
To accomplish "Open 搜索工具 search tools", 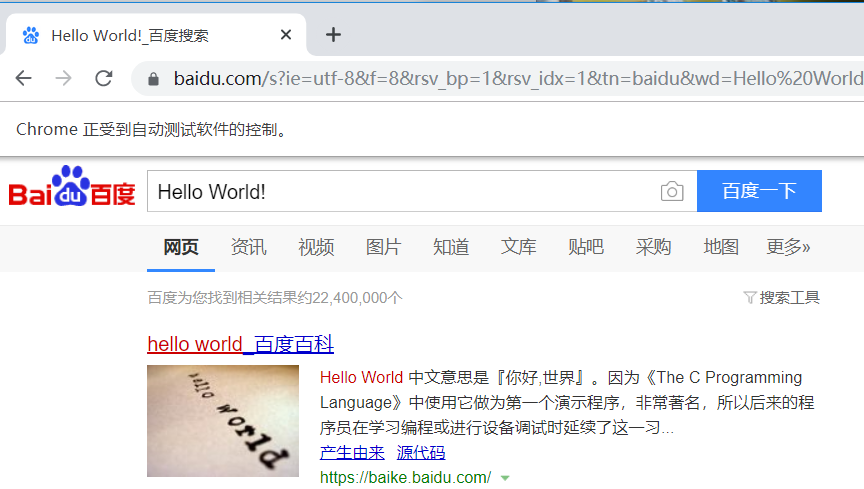I will pos(790,298).
